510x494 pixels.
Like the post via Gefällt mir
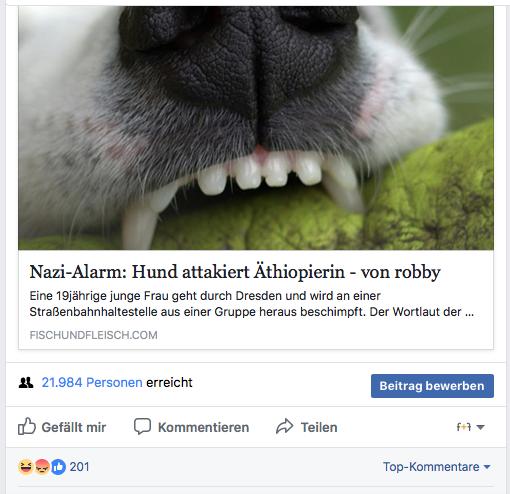62,427
